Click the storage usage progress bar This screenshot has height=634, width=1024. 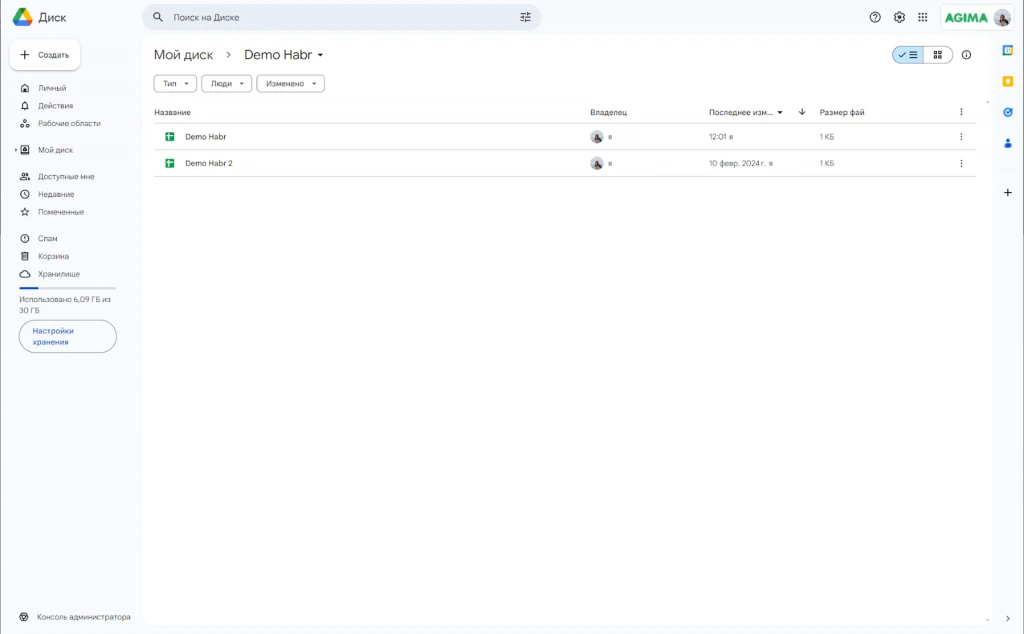click(x=67, y=288)
